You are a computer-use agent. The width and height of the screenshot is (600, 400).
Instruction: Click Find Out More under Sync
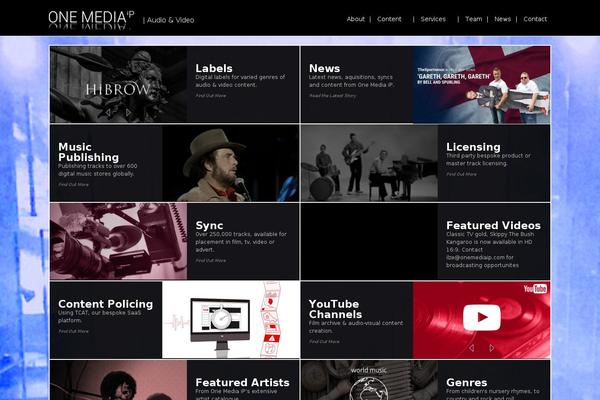click(x=211, y=261)
